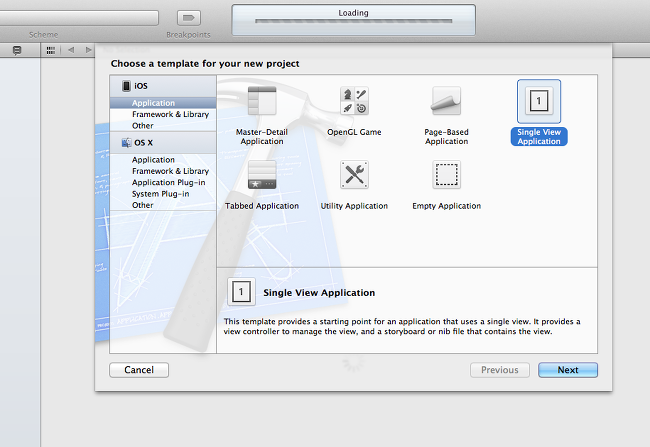Click the Single View Application description icon
This screenshot has height=447, width=650.
click(241, 292)
